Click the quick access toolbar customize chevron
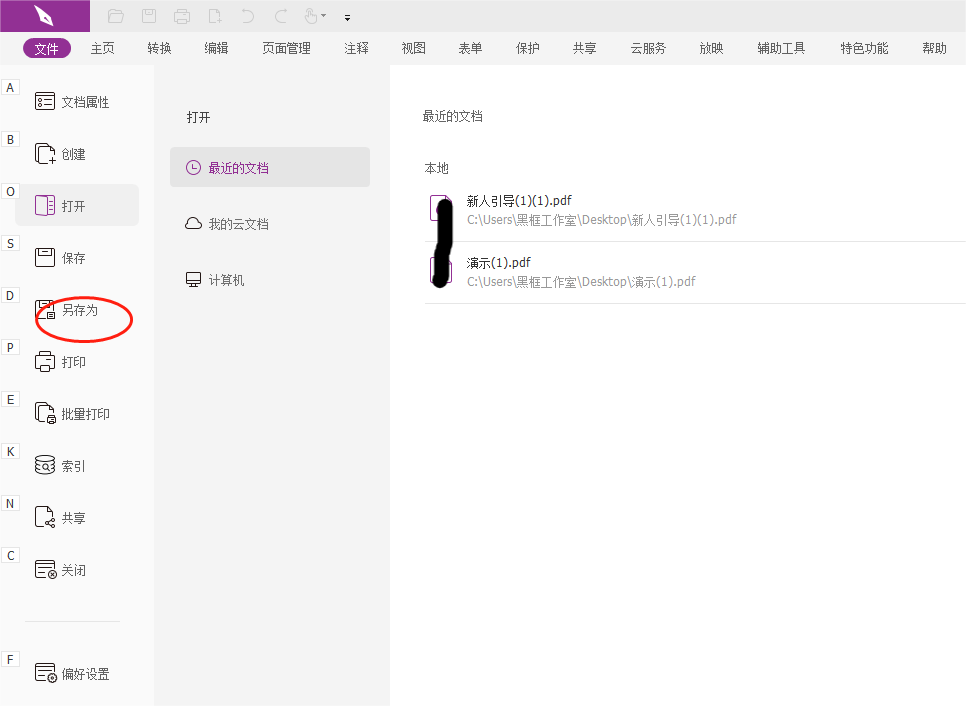 [x=347, y=17]
